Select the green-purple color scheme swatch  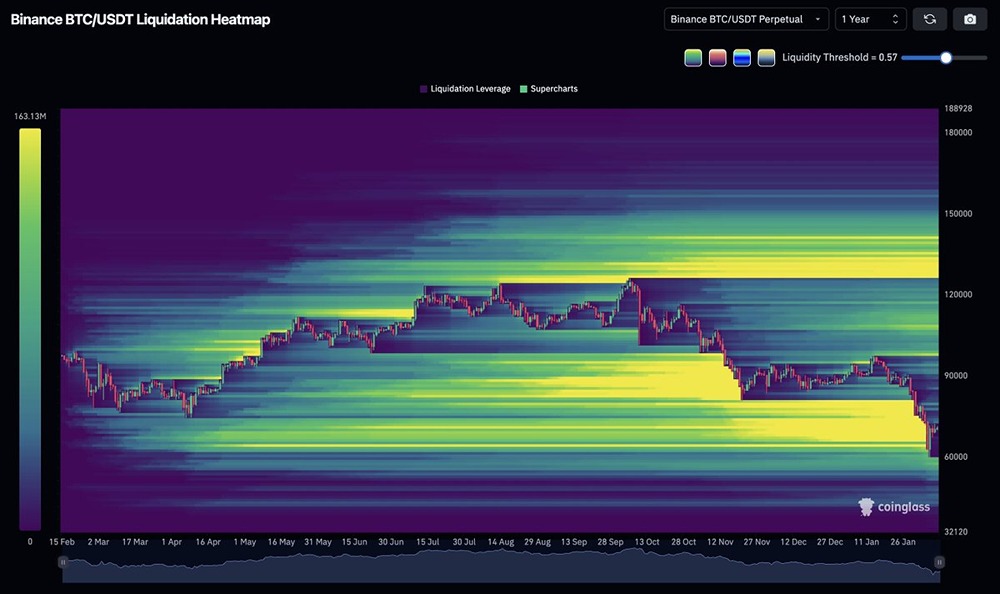[693, 57]
